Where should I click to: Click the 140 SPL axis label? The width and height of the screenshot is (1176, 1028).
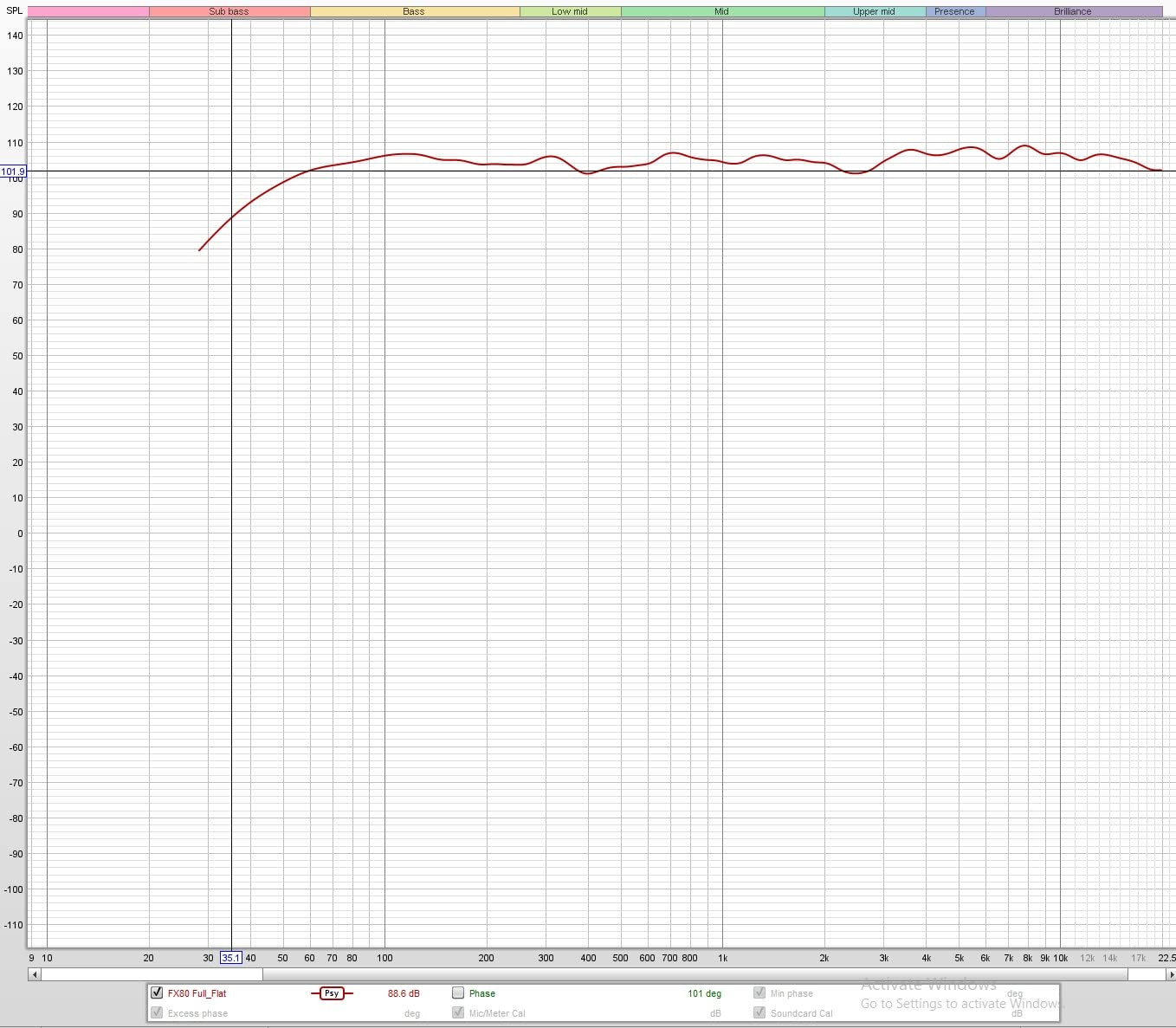[x=15, y=36]
